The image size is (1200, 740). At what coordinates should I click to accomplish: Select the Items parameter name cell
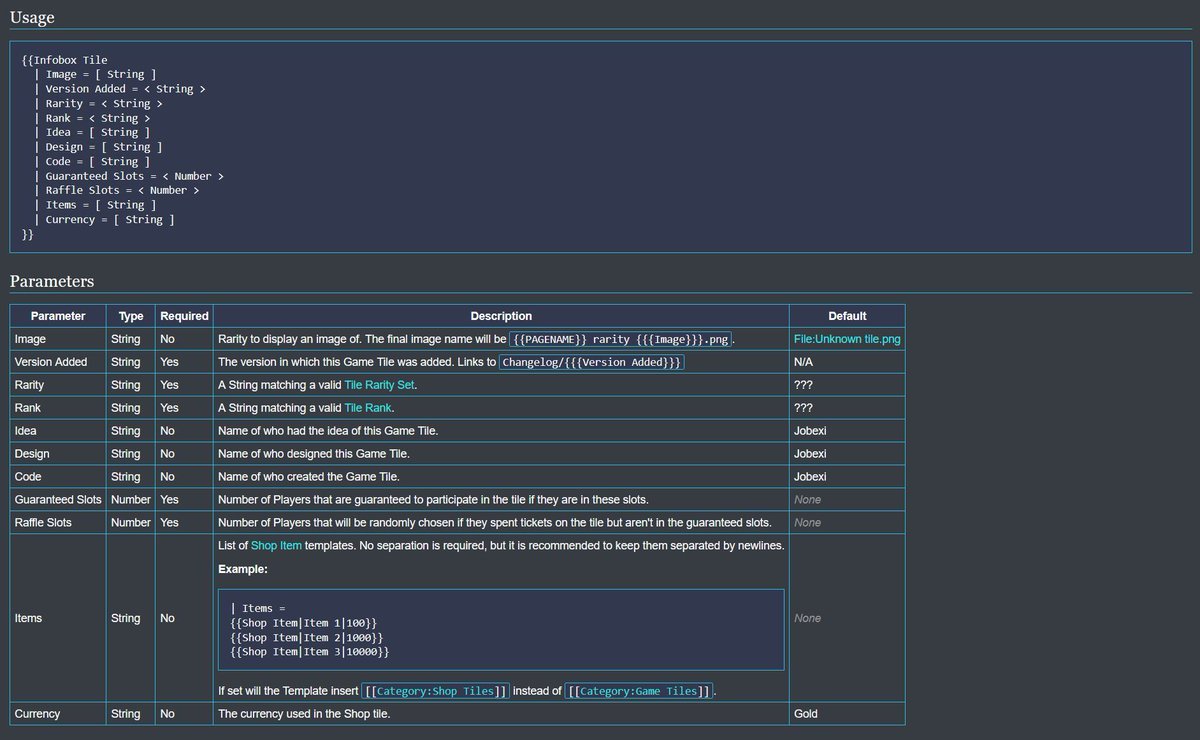point(58,618)
